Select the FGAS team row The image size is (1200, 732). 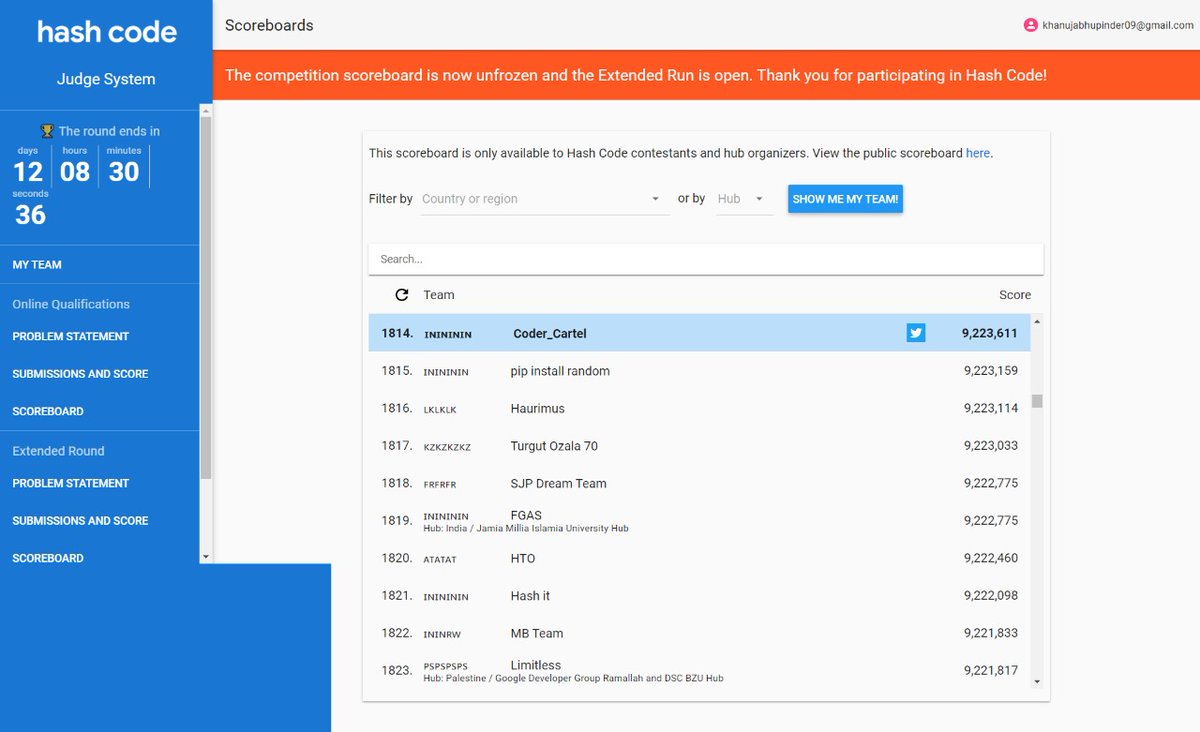tap(699, 521)
